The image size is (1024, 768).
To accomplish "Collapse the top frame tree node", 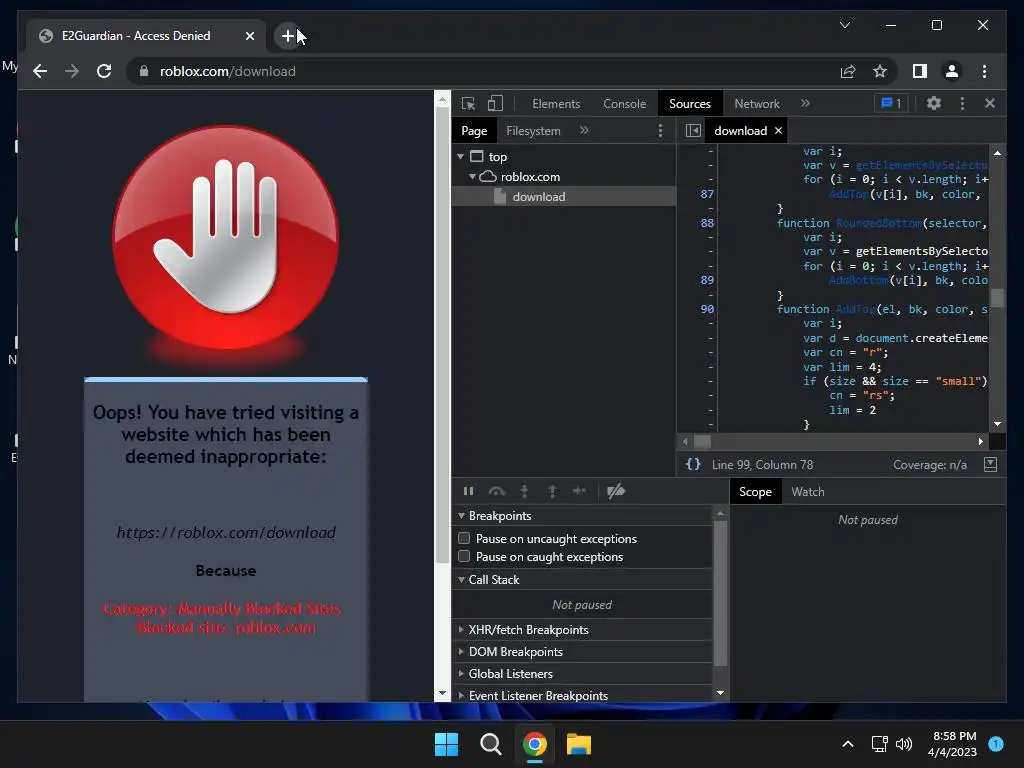I will (x=460, y=157).
